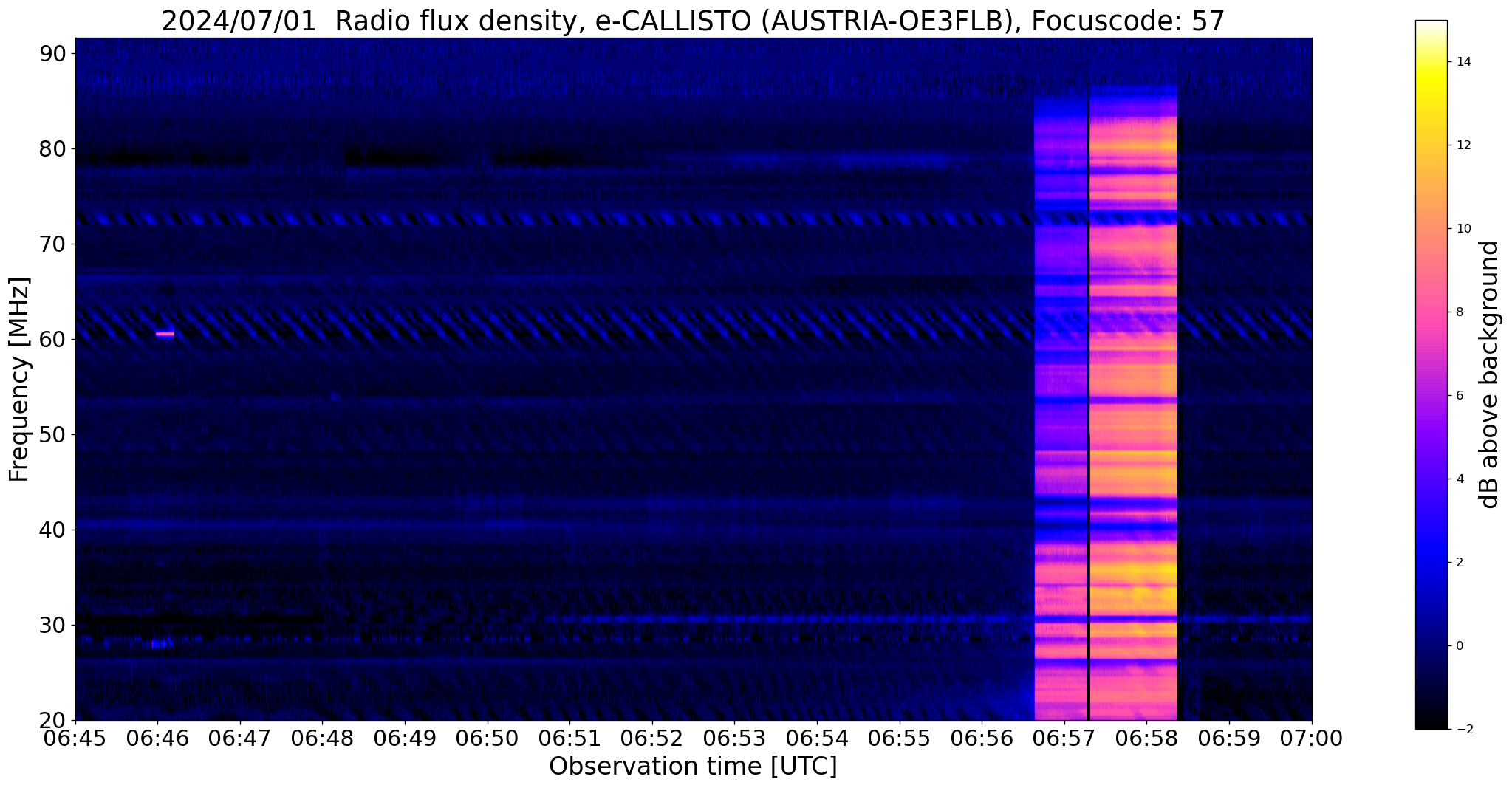Click the colorbar tick label 8
Image resolution: width=1512 pixels, height=788 pixels.
(1459, 312)
